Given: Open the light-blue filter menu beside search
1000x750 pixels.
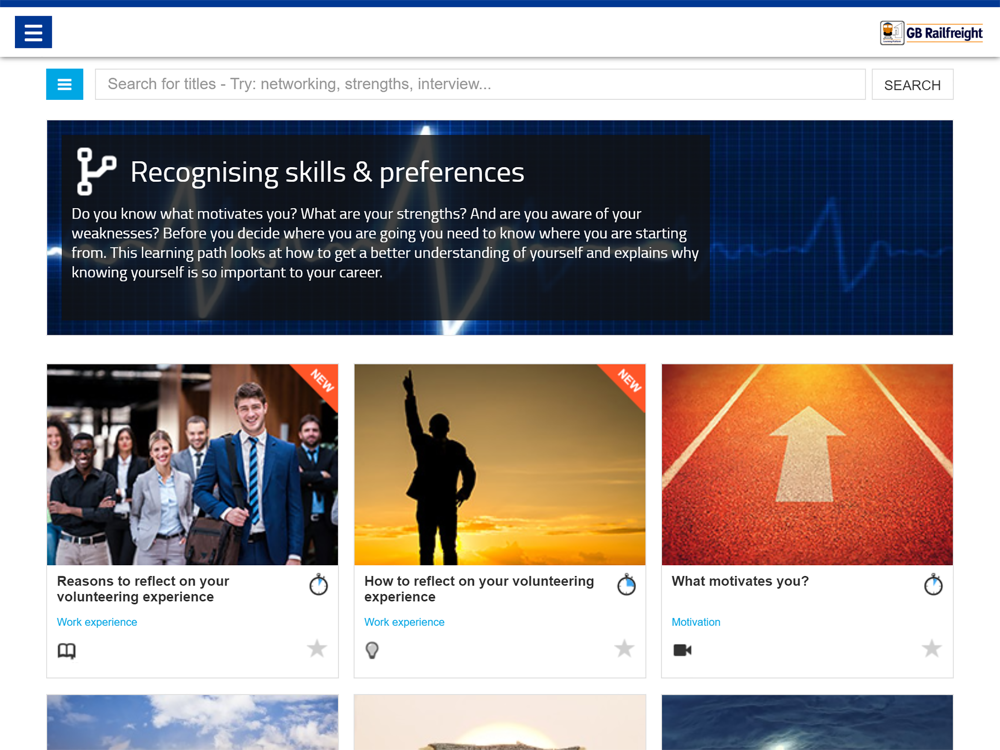Looking at the screenshot, I should pos(64,84).
